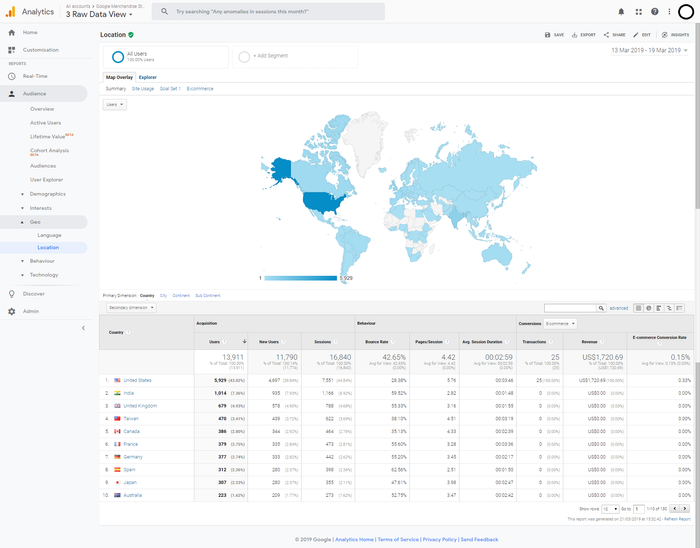Click Save report button

tap(554, 35)
